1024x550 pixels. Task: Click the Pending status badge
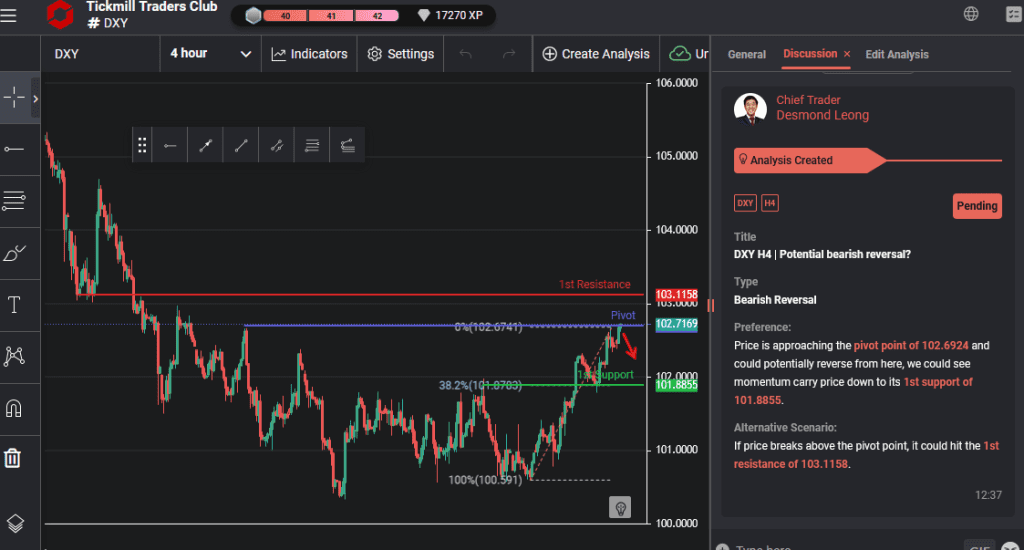pyautogui.click(x=977, y=206)
